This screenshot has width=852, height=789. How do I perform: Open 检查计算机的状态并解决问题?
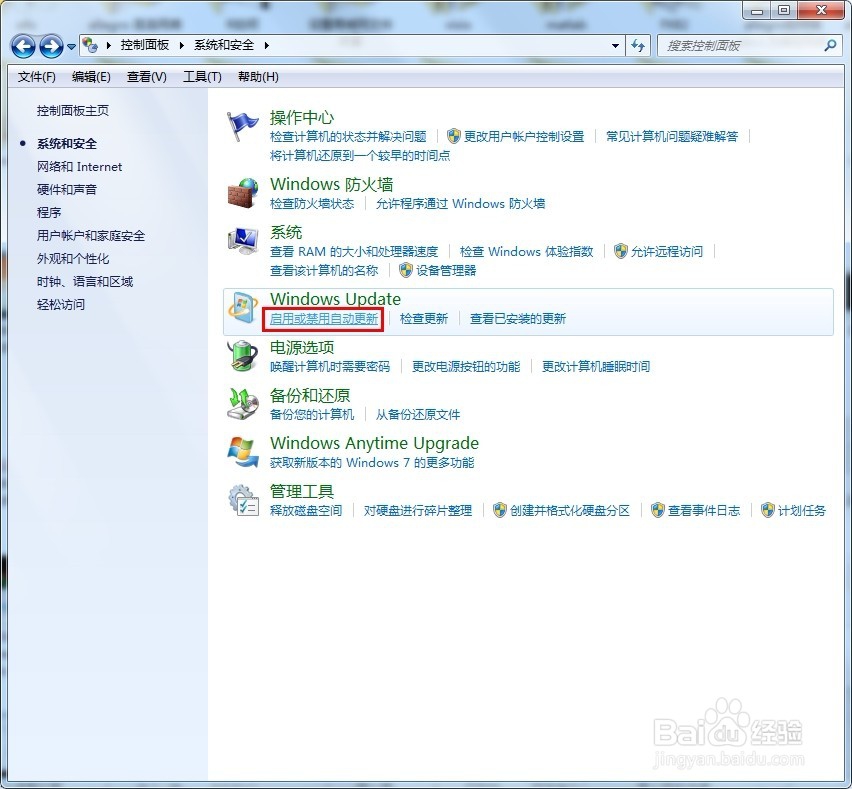(348, 136)
